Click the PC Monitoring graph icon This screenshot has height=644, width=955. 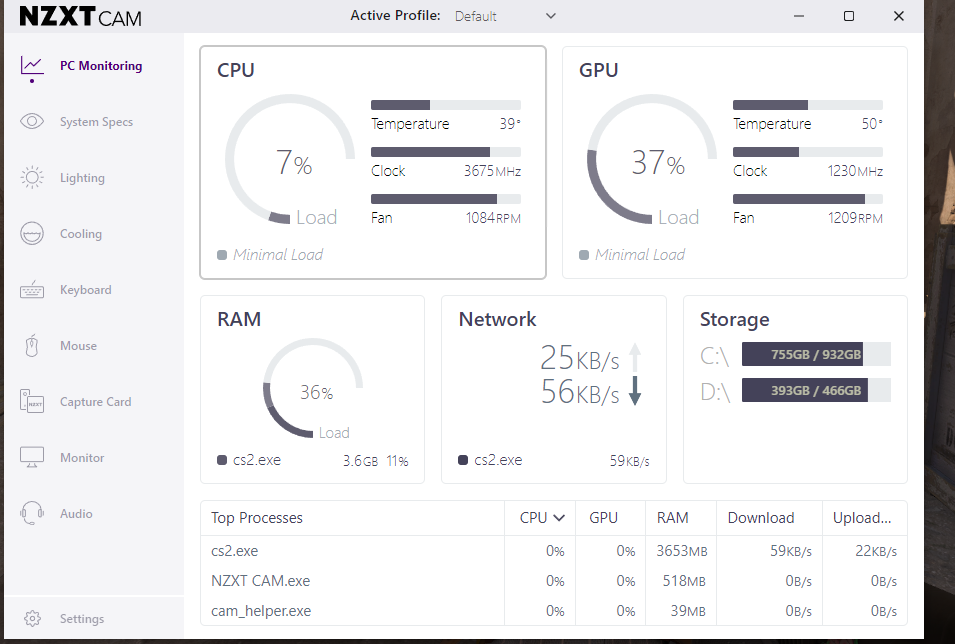tap(32, 66)
